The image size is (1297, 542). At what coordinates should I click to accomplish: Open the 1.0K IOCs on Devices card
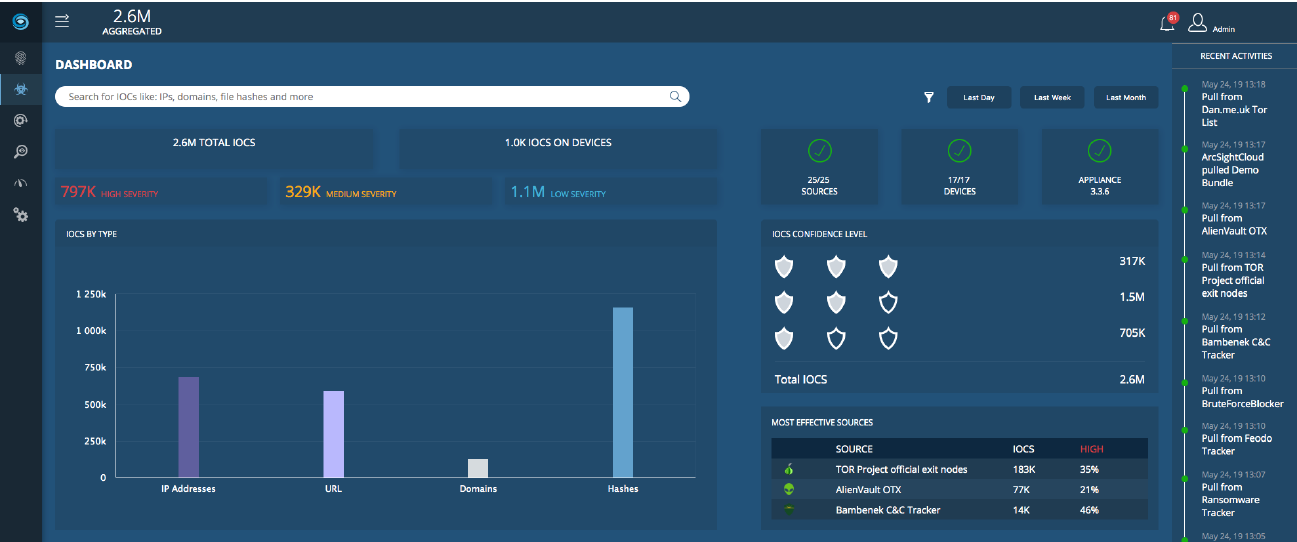558,149
